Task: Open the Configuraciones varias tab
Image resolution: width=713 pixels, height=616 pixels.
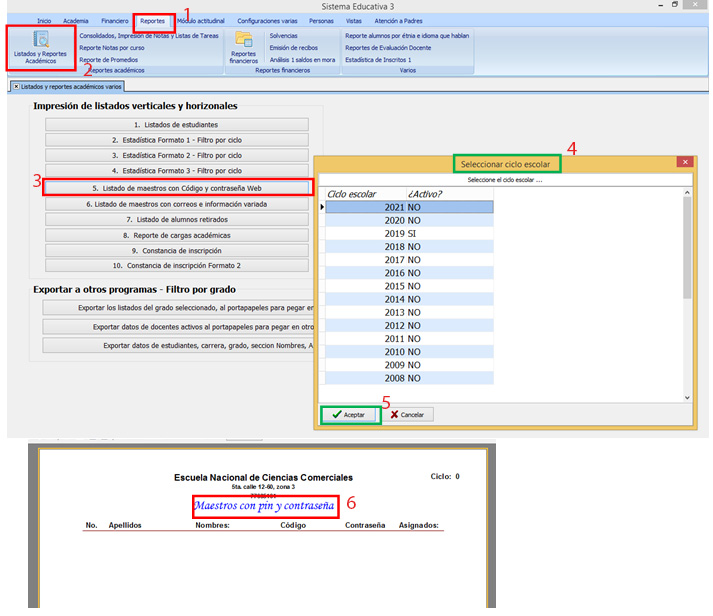Action: tap(266, 20)
